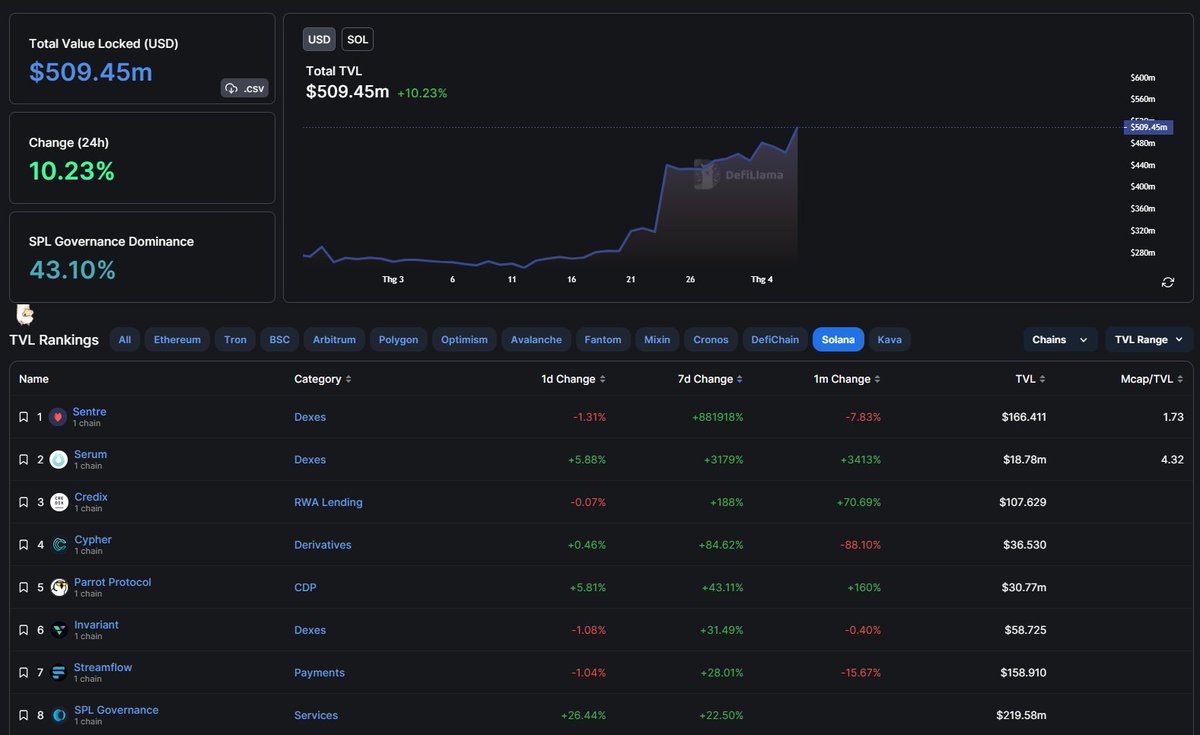The image size is (1200, 735).
Task: Open the Invariant protocol page
Action: pyautogui.click(x=96, y=625)
